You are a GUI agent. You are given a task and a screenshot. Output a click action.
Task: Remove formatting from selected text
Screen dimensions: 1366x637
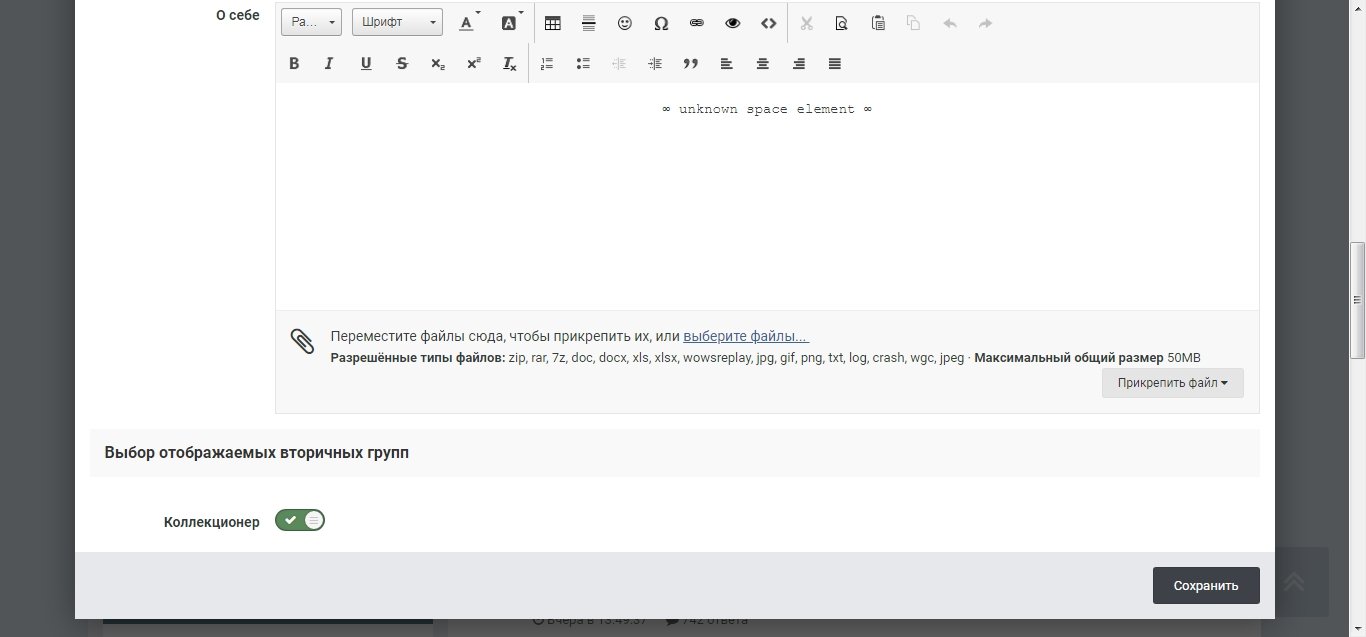(509, 64)
